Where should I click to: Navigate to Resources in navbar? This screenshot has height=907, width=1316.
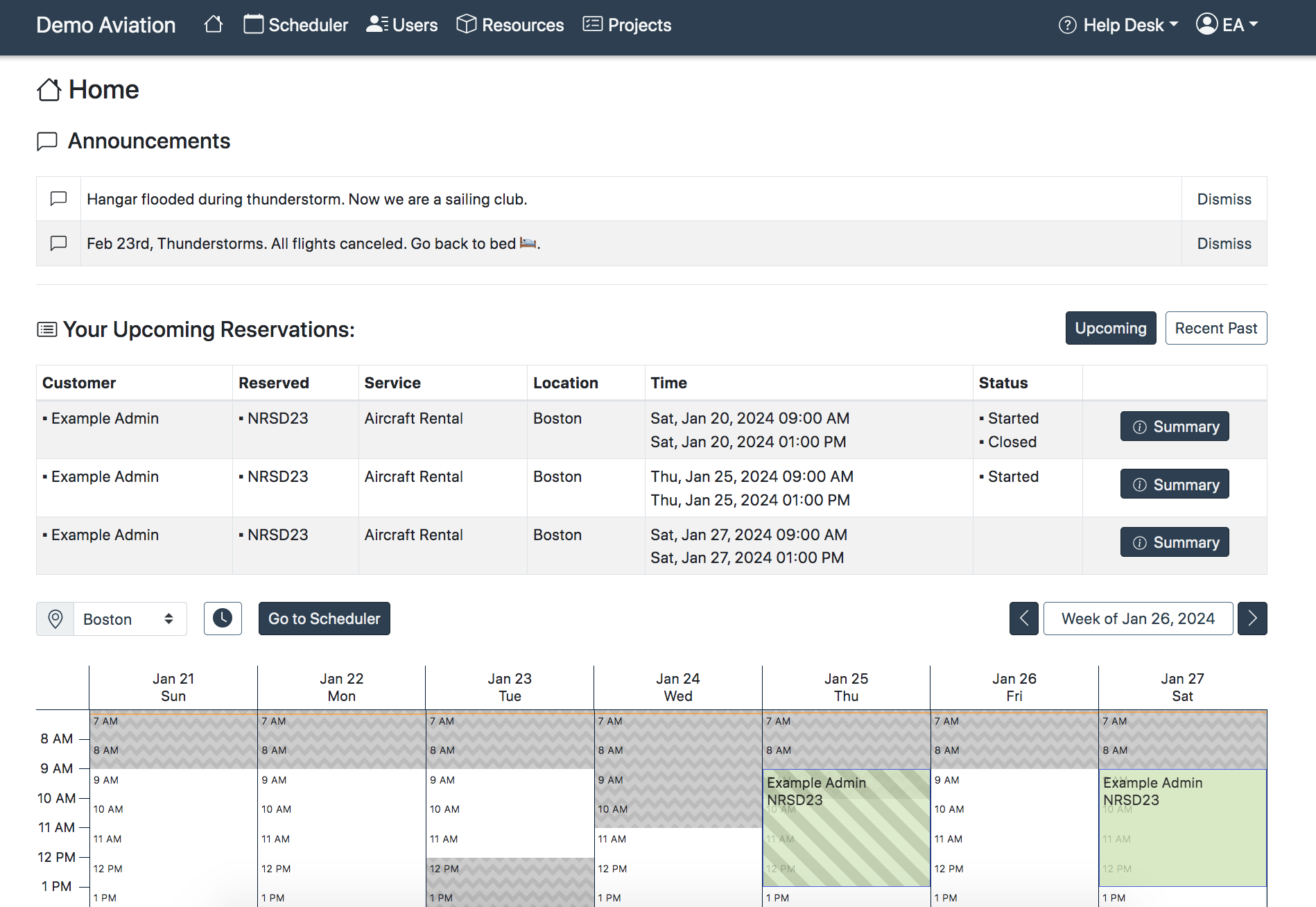pos(510,25)
